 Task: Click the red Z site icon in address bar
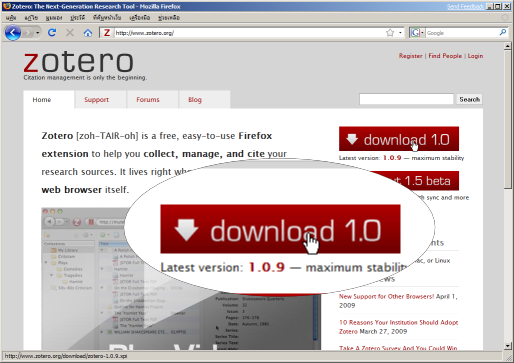point(107,33)
